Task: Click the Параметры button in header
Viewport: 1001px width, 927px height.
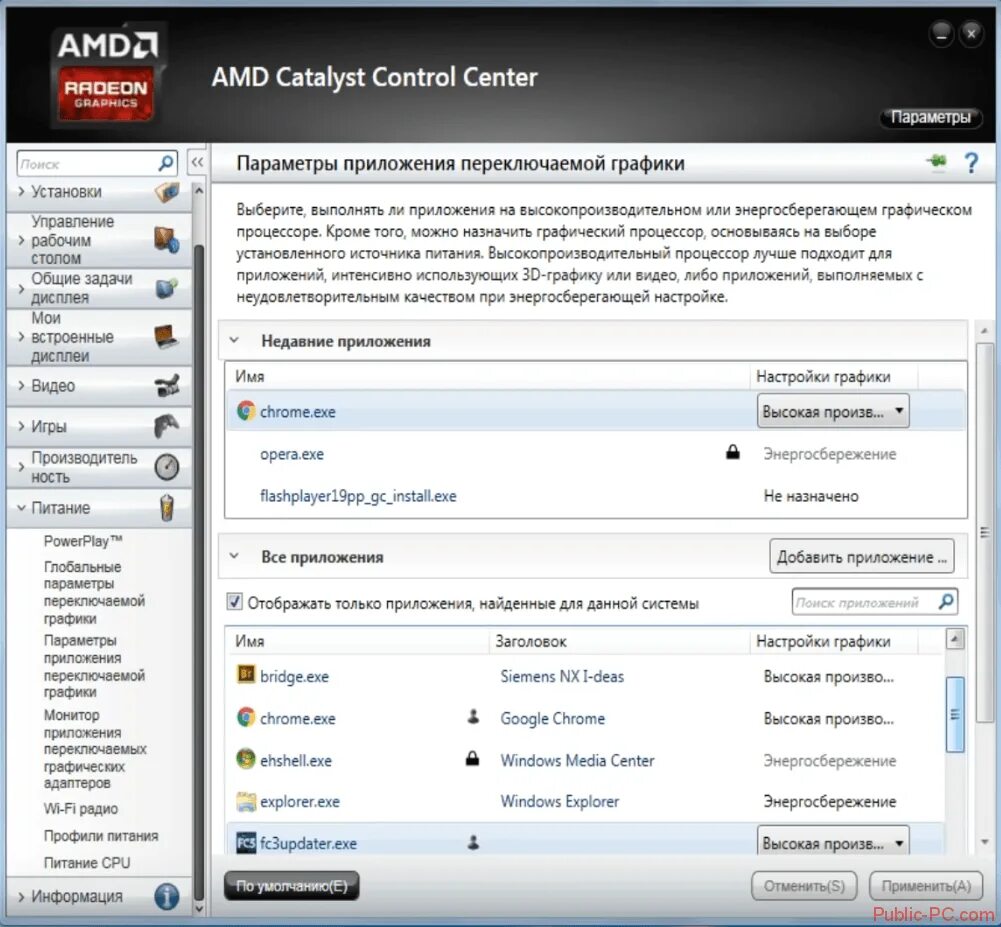Action: coord(930,117)
